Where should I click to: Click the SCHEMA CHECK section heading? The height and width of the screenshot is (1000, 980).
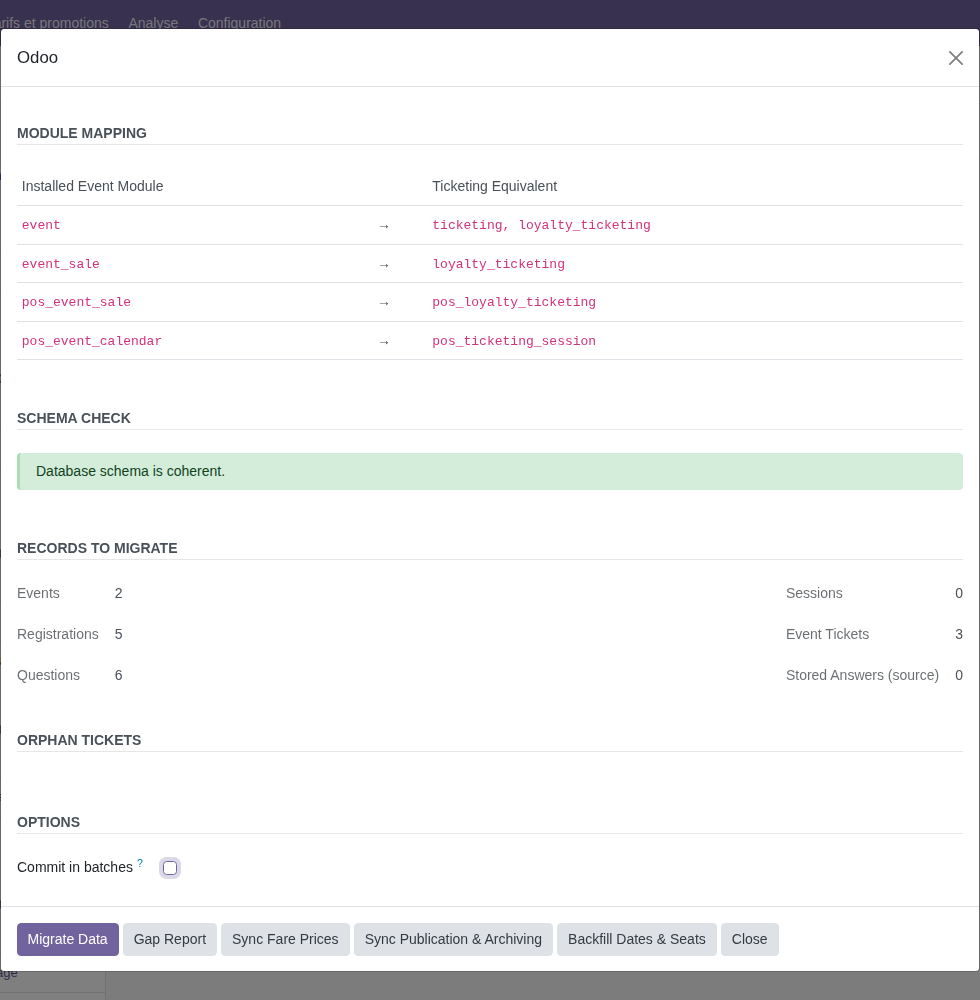[x=73, y=418]
